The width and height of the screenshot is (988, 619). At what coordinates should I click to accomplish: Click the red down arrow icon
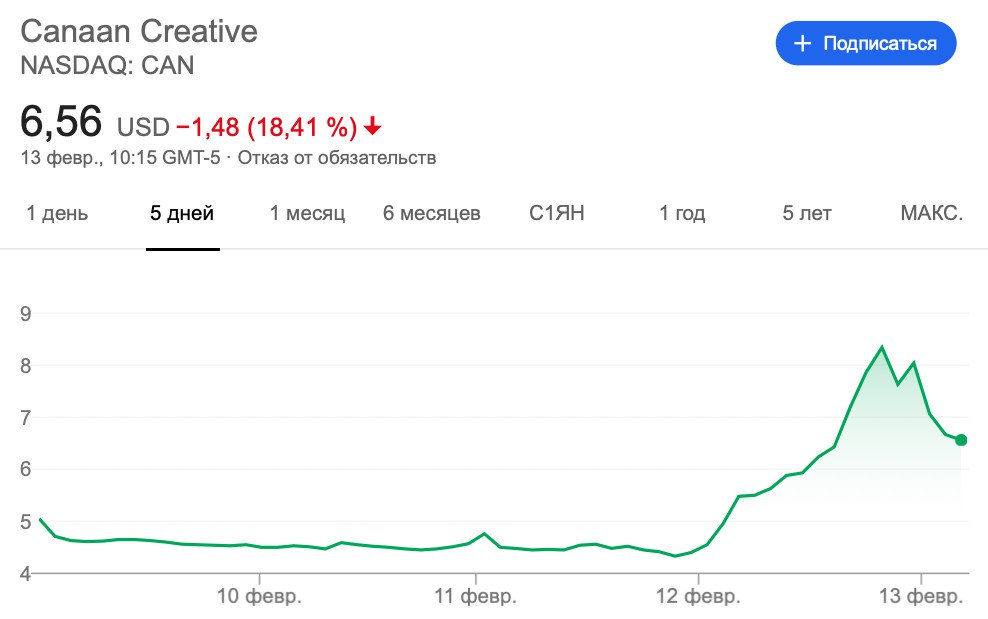click(x=373, y=127)
